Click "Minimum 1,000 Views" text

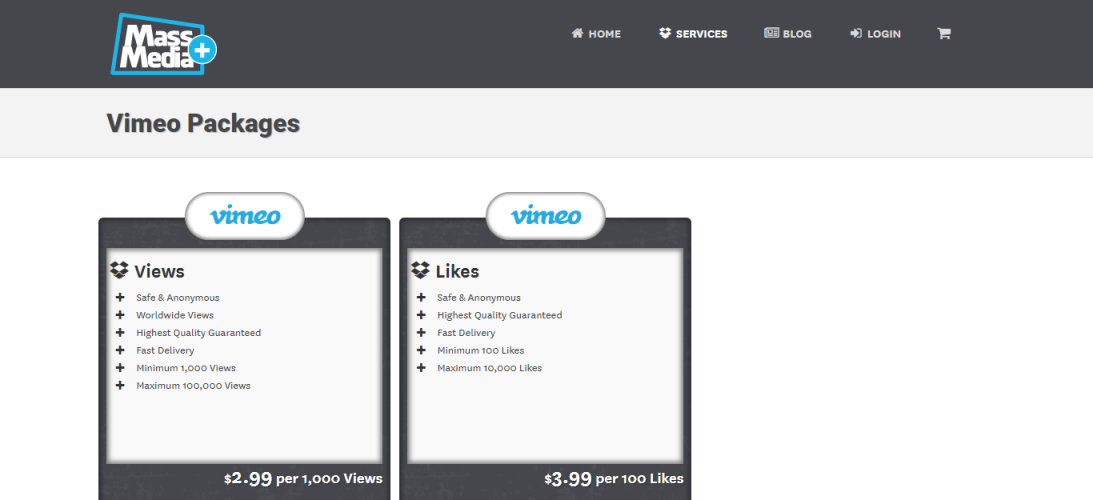tap(186, 368)
